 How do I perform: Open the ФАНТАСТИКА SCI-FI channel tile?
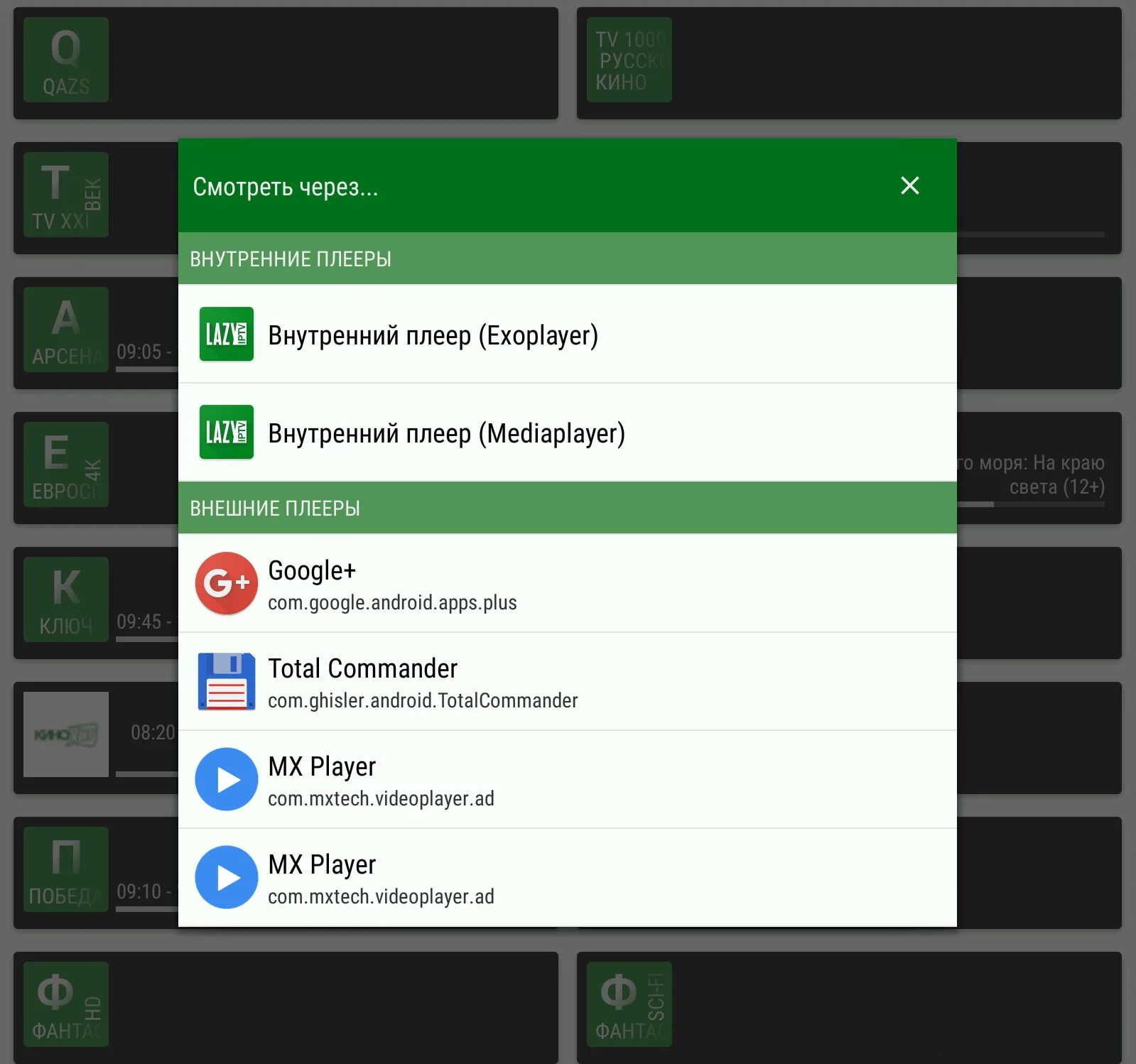849,1008
